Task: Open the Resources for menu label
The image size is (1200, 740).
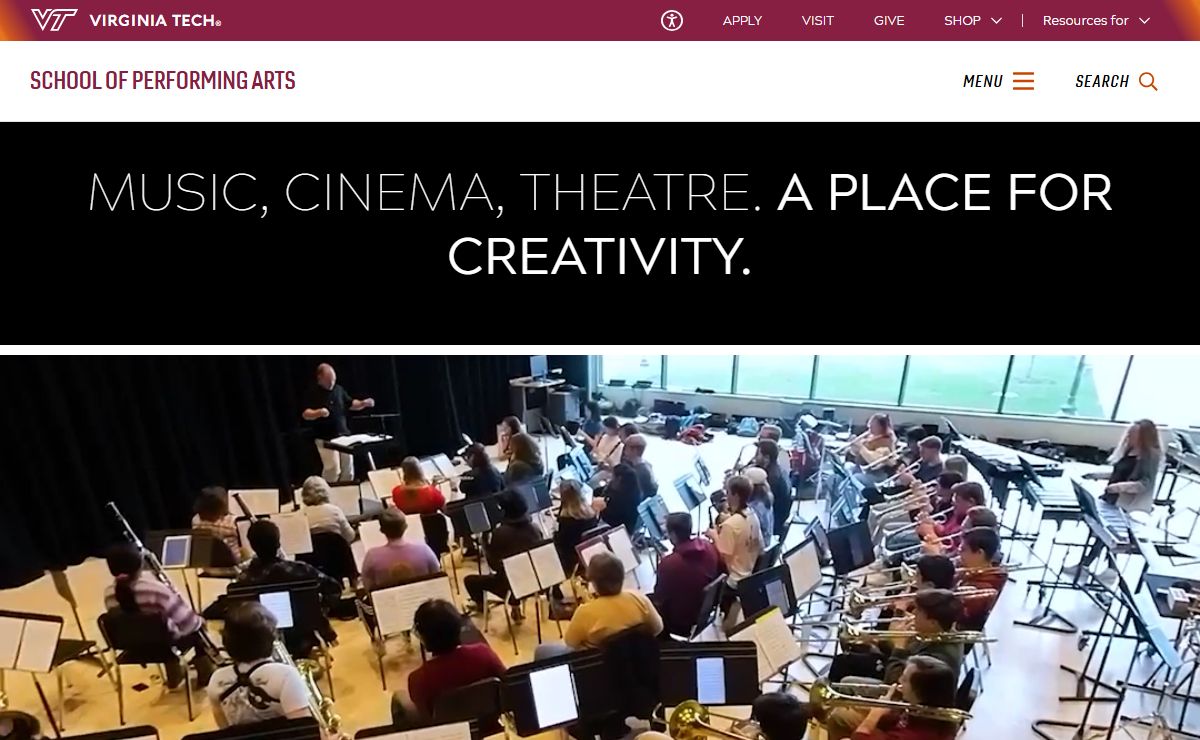Action: [x=1085, y=21]
